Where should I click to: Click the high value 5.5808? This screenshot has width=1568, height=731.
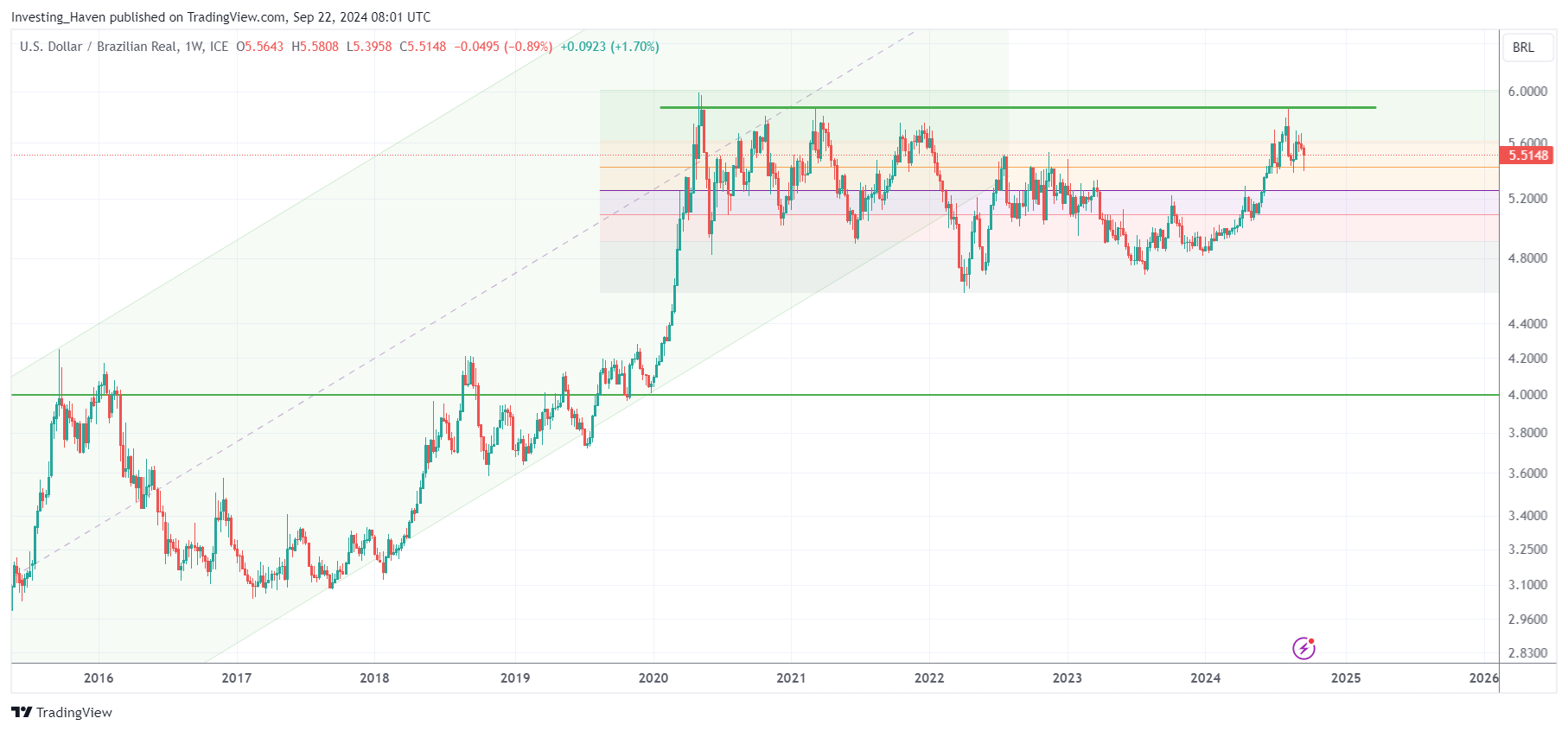click(x=319, y=47)
